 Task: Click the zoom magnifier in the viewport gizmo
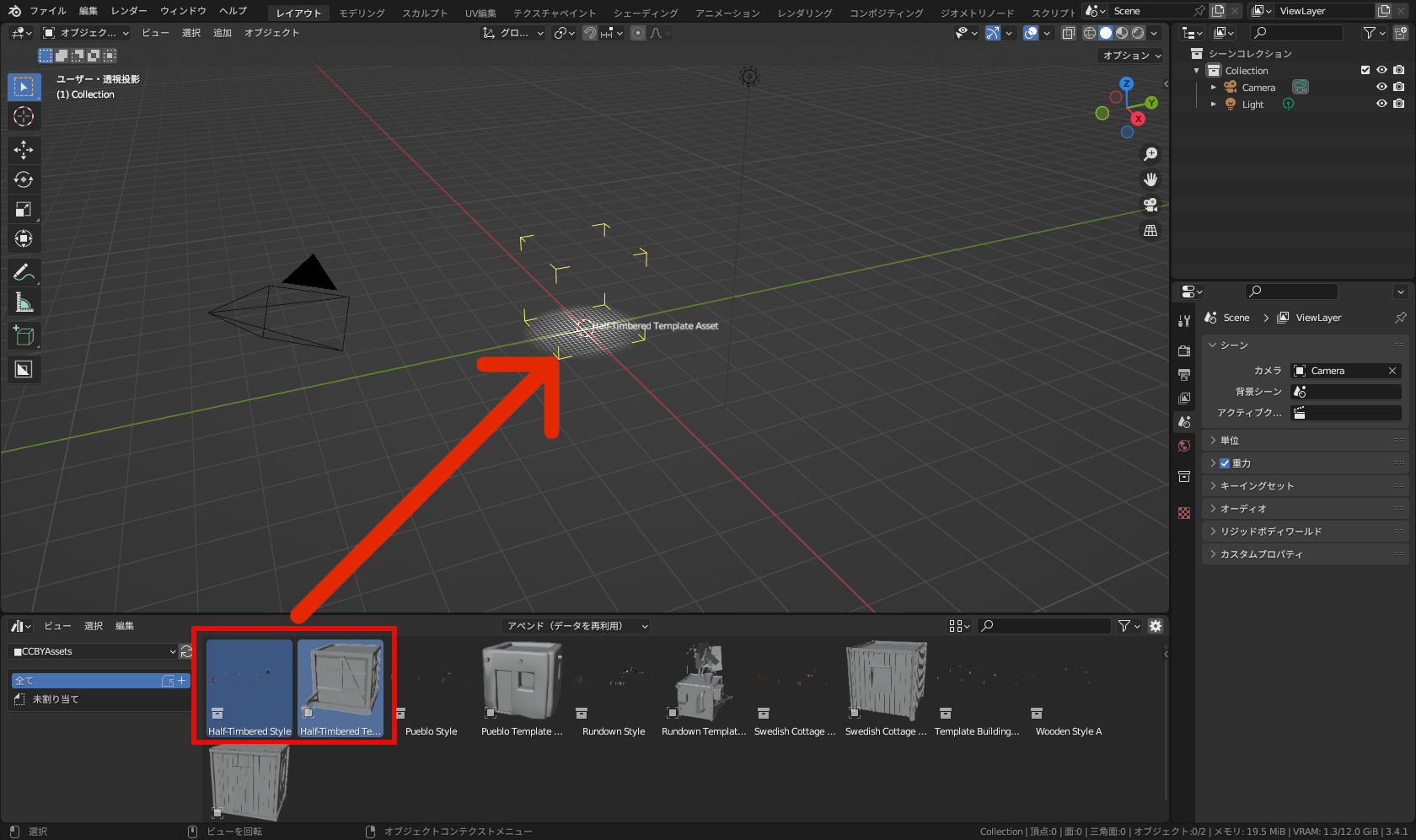pos(1150,153)
